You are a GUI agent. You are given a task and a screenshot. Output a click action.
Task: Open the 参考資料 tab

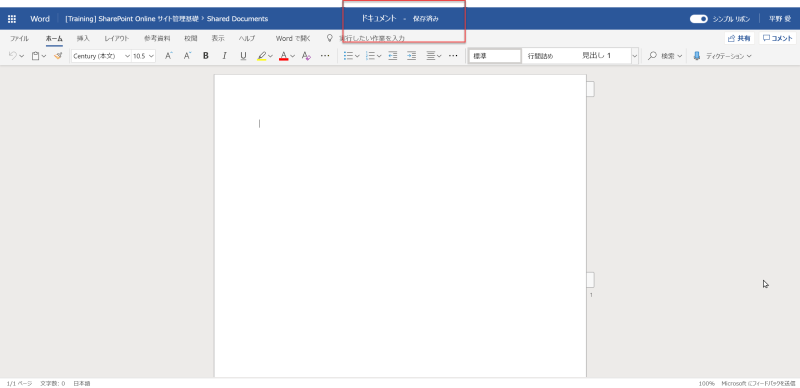tap(157, 38)
